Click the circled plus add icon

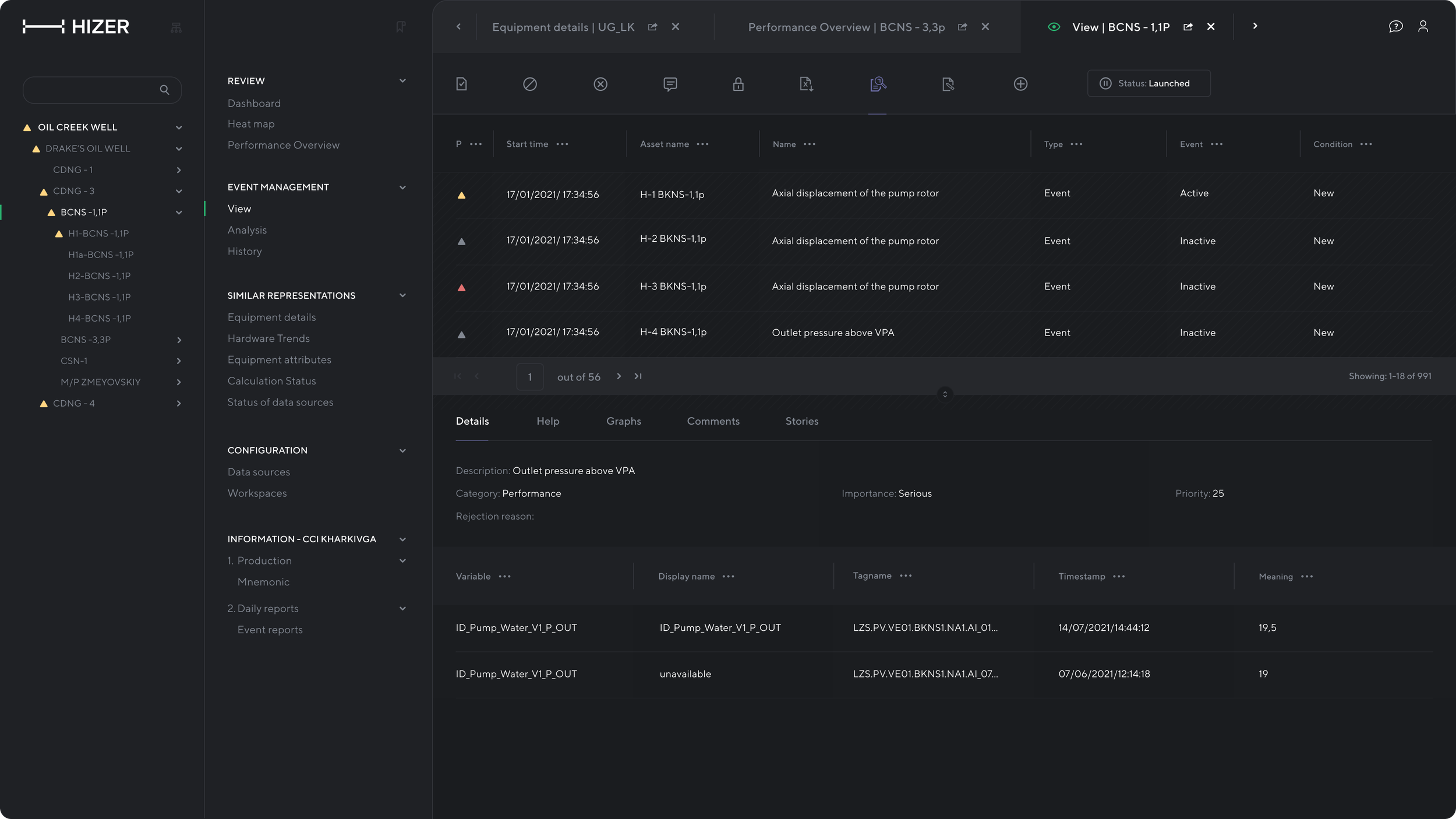click(x=1020, y=84)
